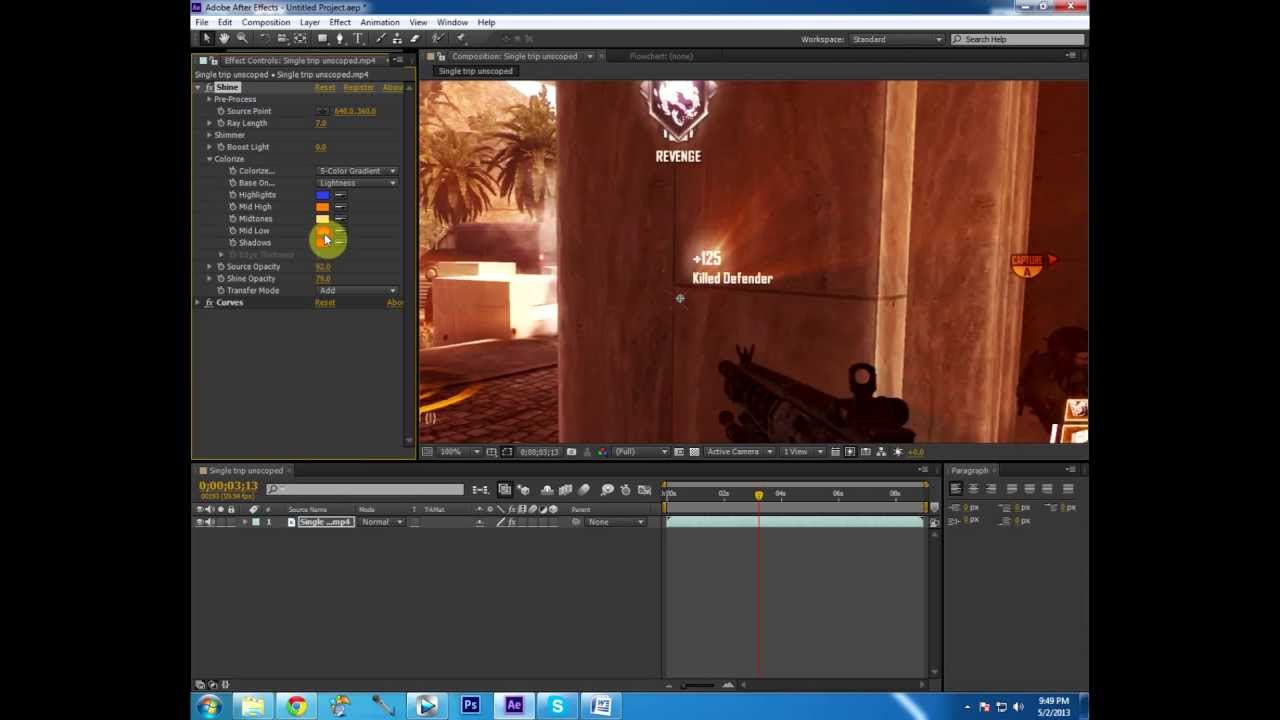Screen dimensions: 1280x720
Task: Select left align text in Paragraph panel
Action: click(x=955, y=489)
